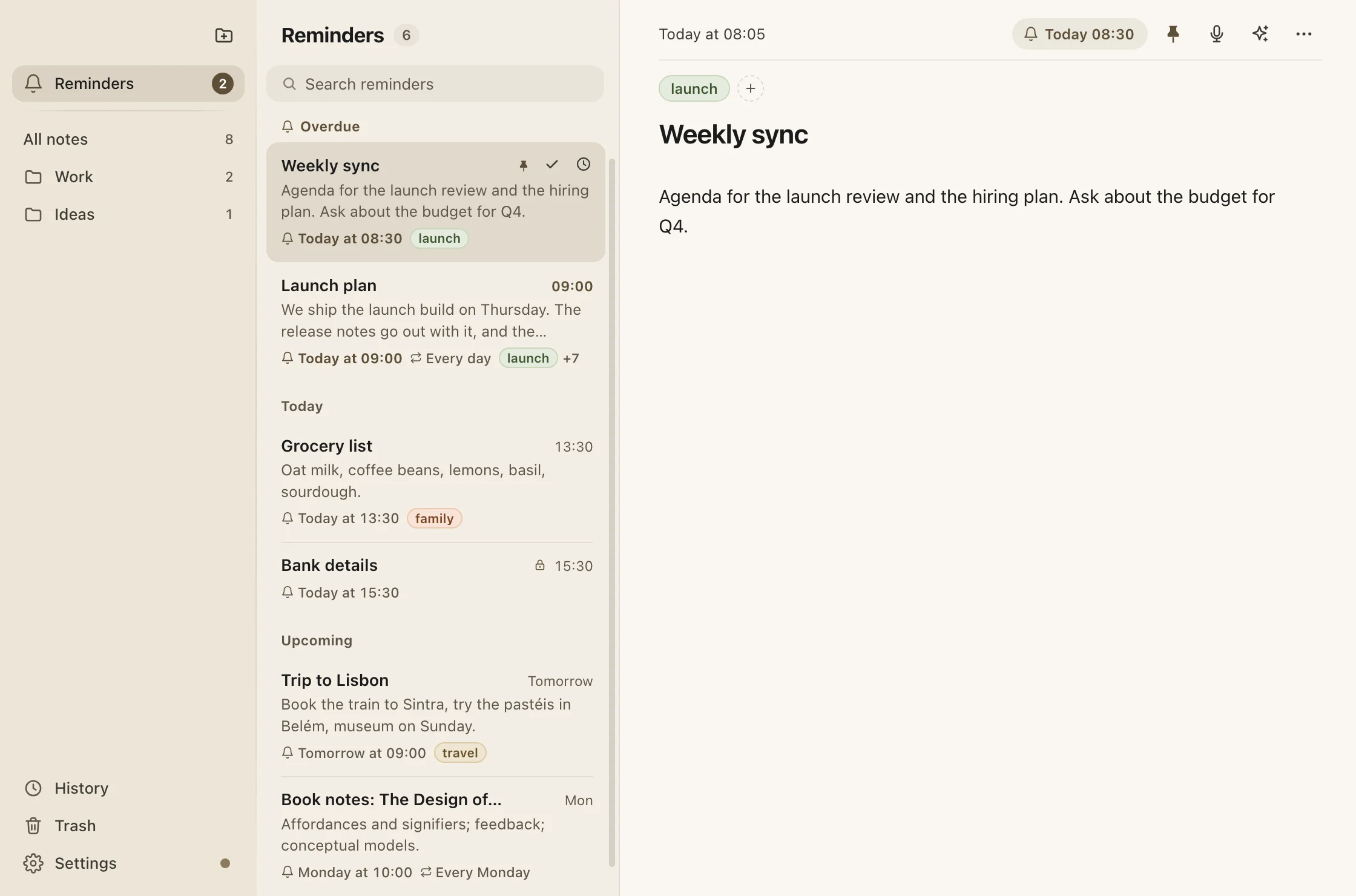This screenshot has height=896, width=1356.
Task: Click the new folder icon in sidebar
Action: click(x=224, y=35)
